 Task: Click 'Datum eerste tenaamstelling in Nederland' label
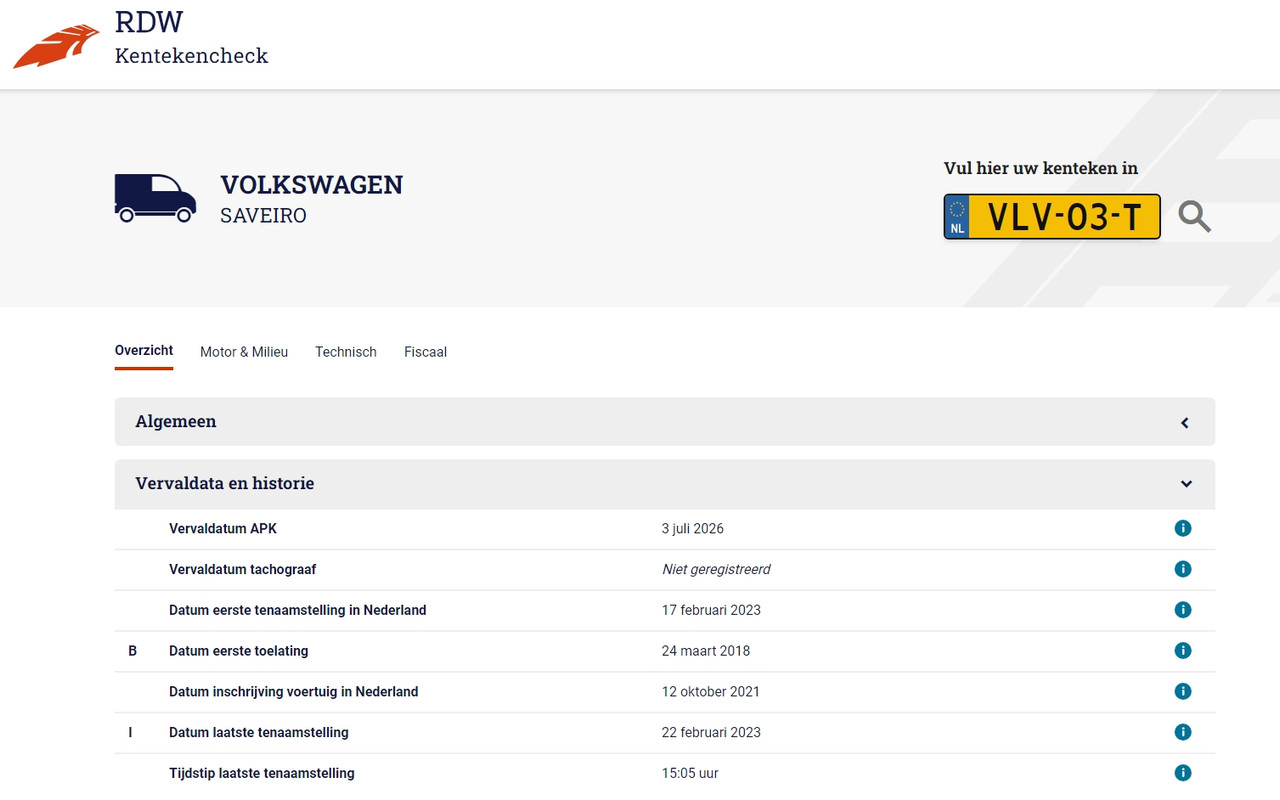point(298,610)
